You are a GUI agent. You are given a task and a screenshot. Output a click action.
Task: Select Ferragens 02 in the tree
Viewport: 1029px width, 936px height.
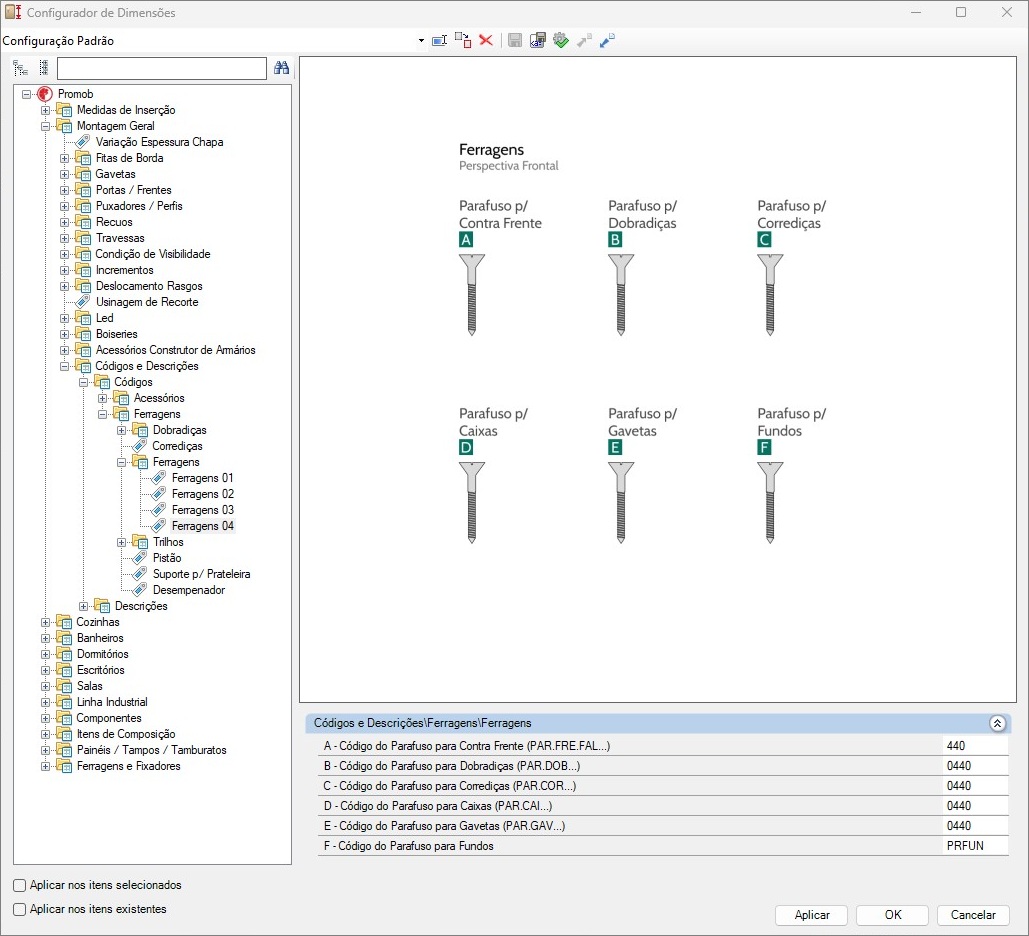202,494
